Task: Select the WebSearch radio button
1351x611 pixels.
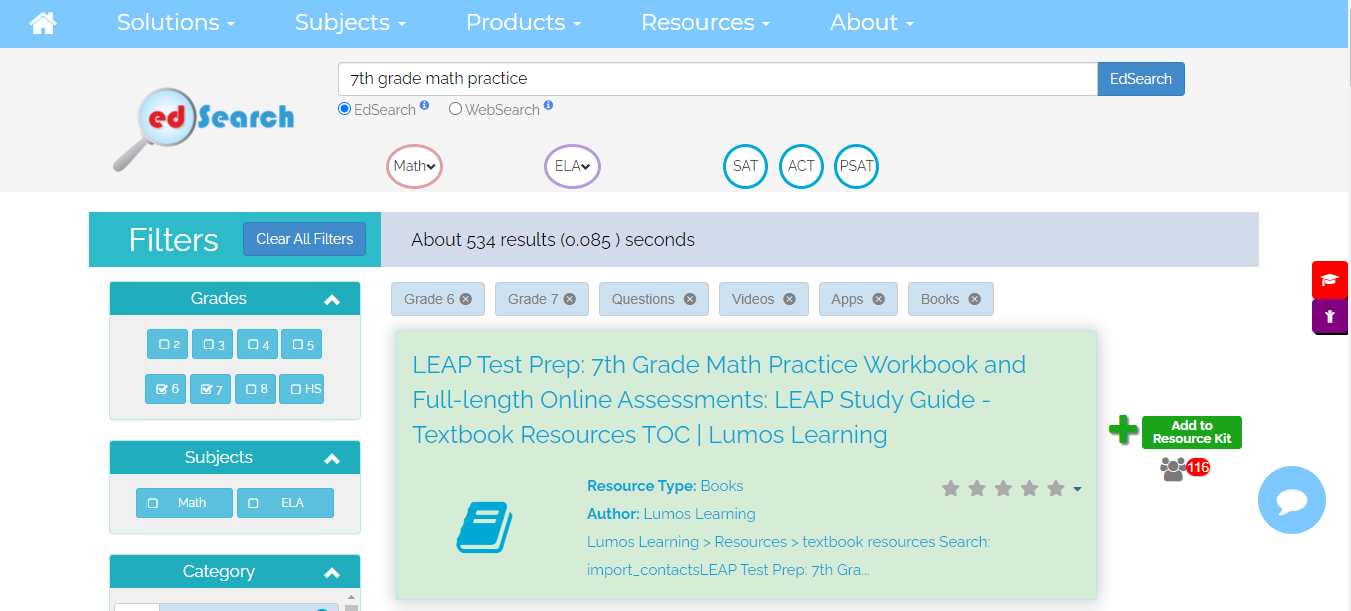Action: coord(456,109)
